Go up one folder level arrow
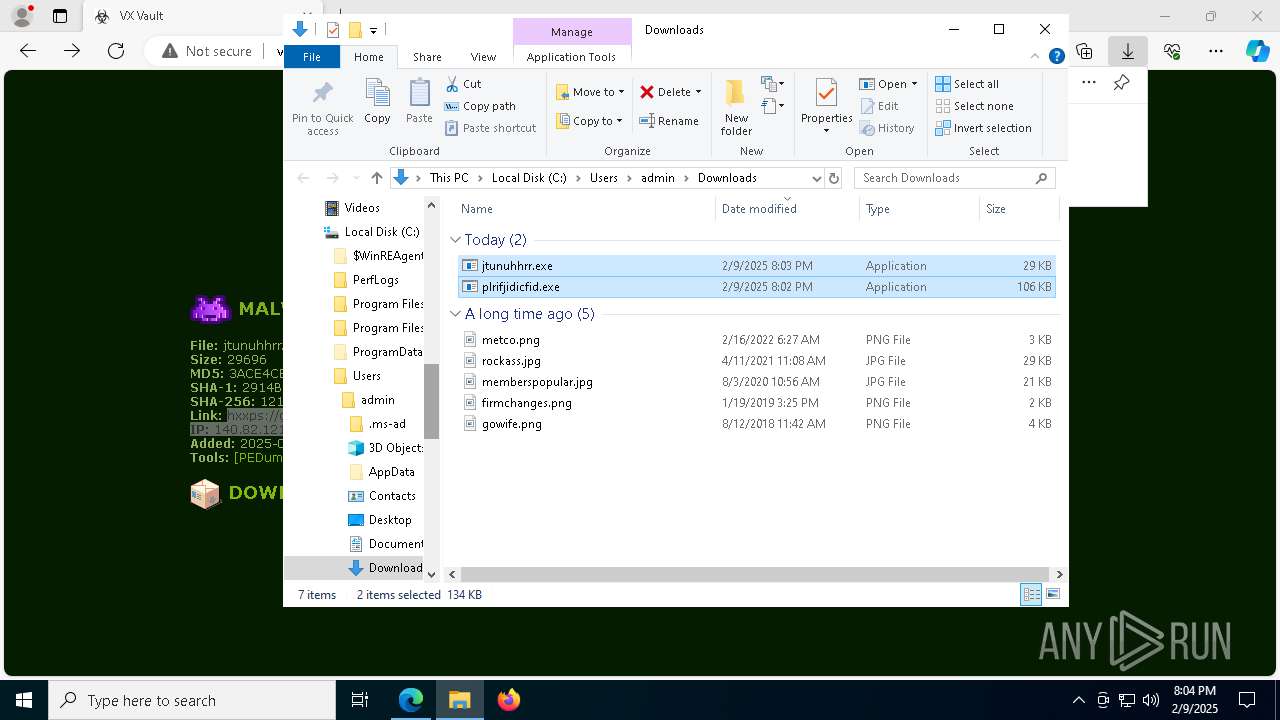Screen dimensions: 1280x720 click(376, 178)
